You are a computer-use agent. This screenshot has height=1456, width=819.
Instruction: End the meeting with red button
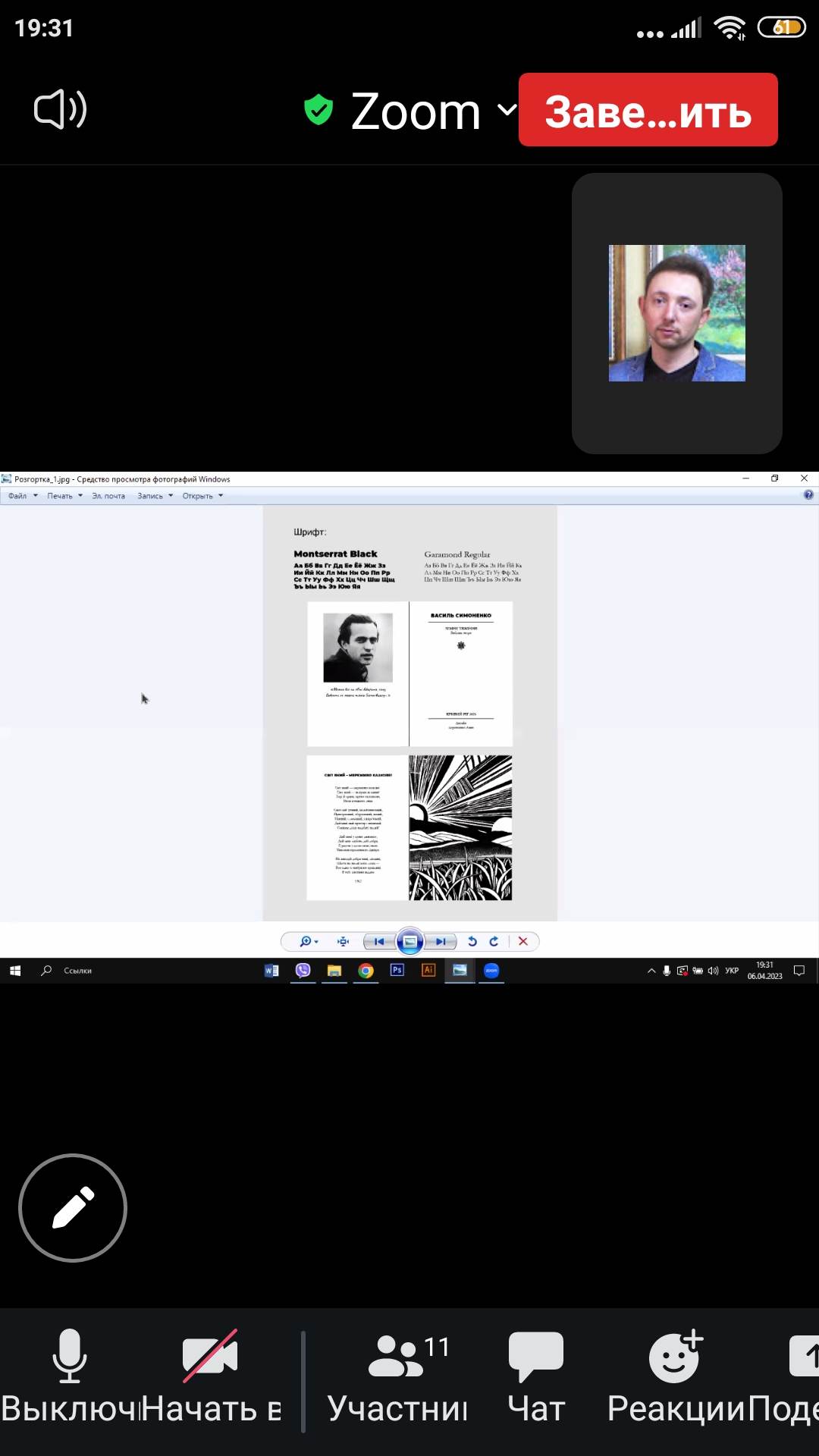[648, 110]
